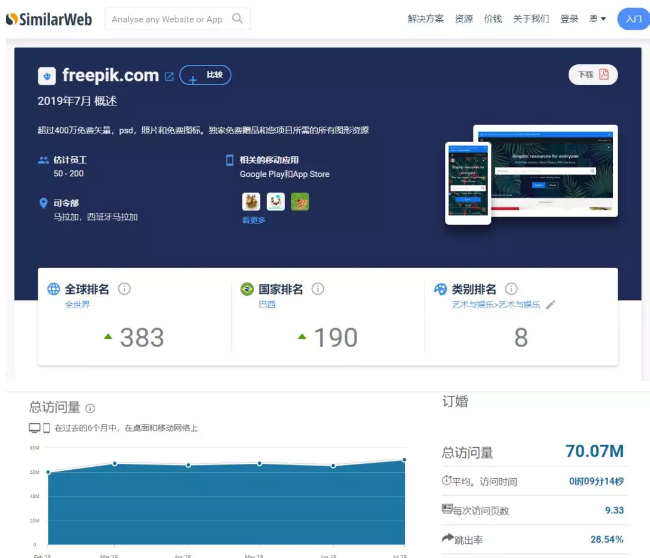Show info for 总访问量 chart heading

coord(90,408)
